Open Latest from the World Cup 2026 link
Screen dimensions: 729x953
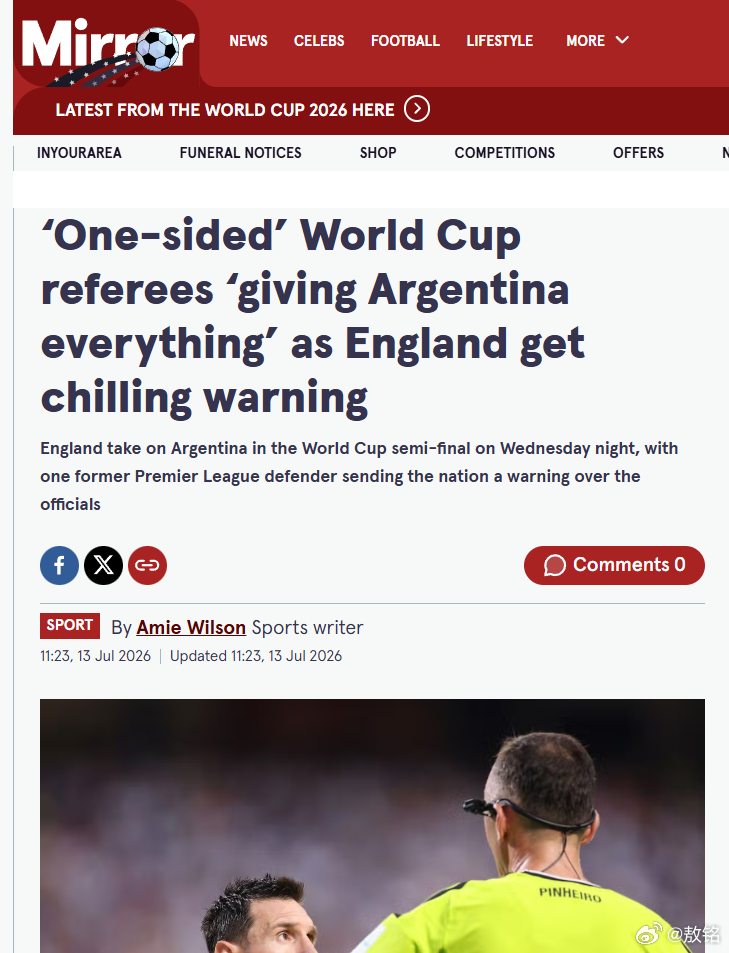(225, 110)
